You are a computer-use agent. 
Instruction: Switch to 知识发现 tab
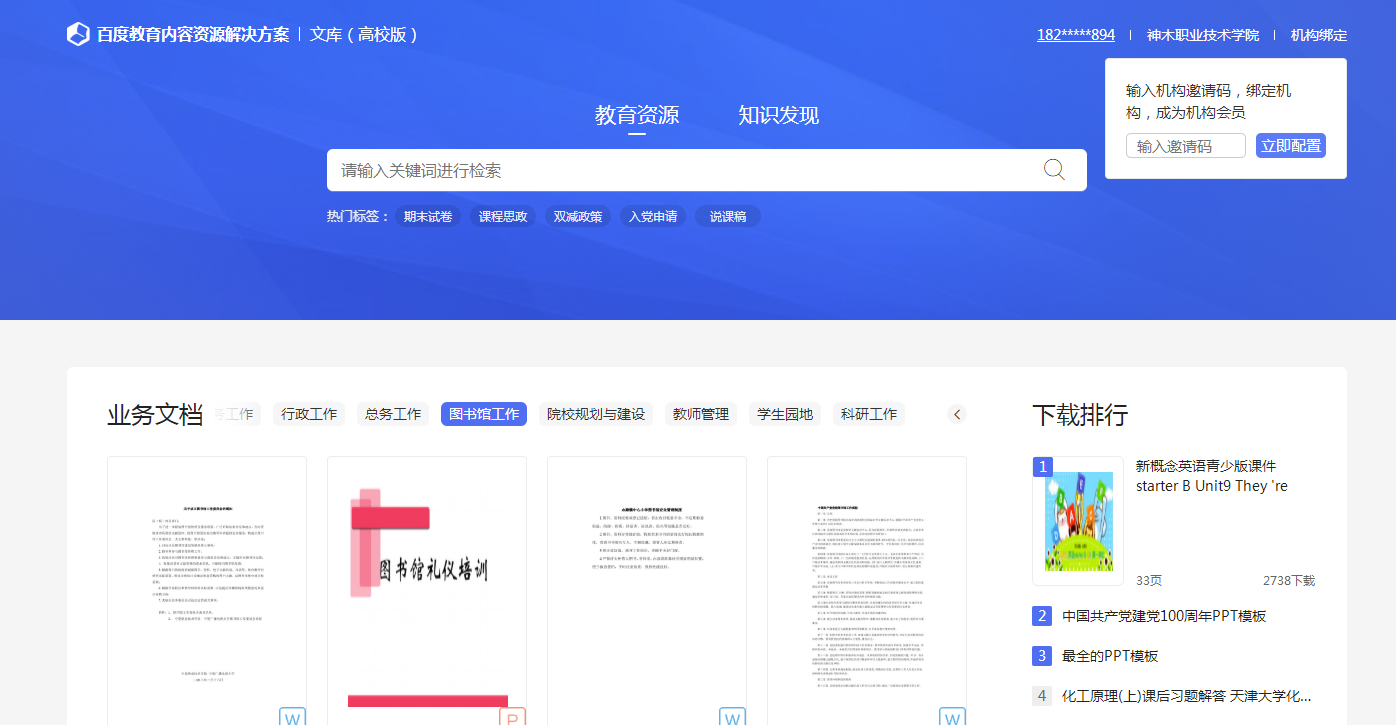click(778, 115)
